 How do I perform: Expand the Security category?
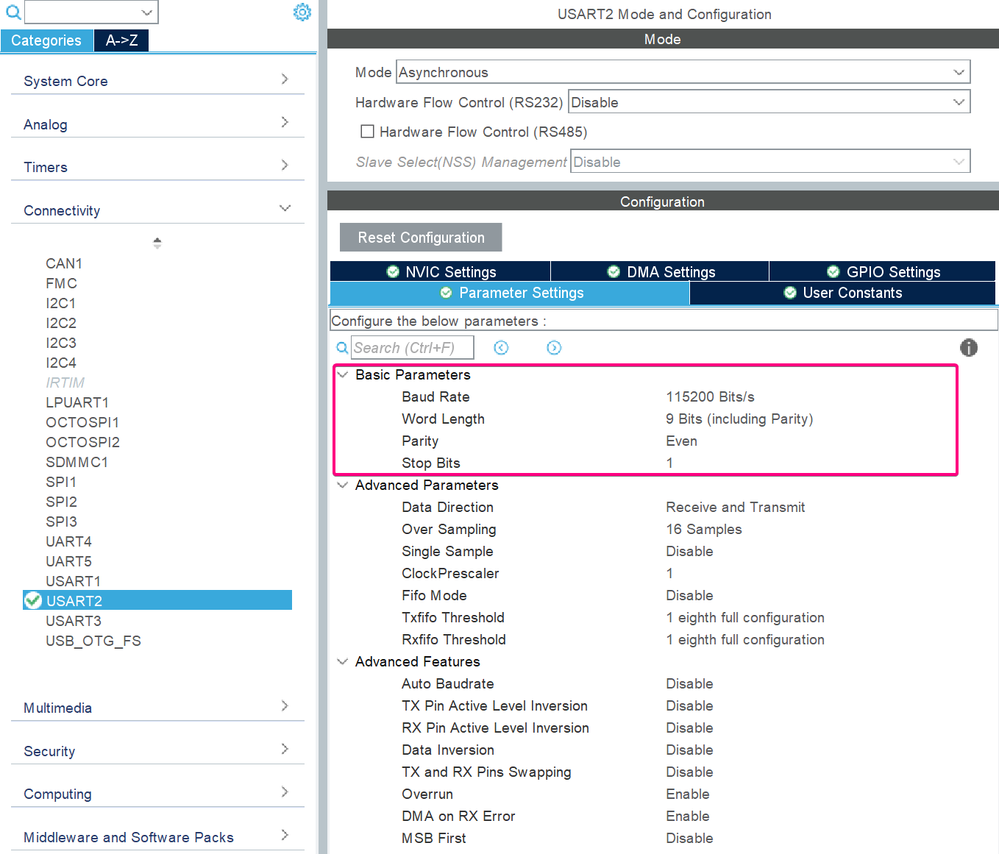[x=157, y=751]
